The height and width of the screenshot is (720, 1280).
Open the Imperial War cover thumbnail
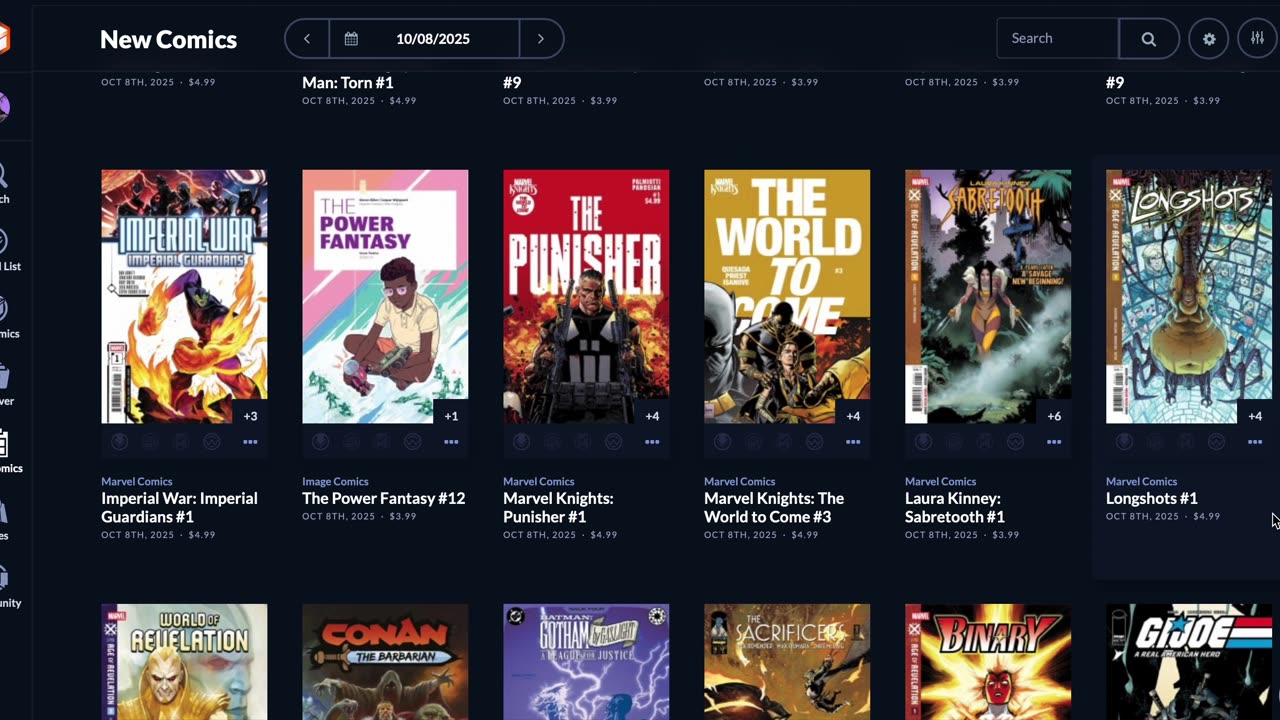184,297
